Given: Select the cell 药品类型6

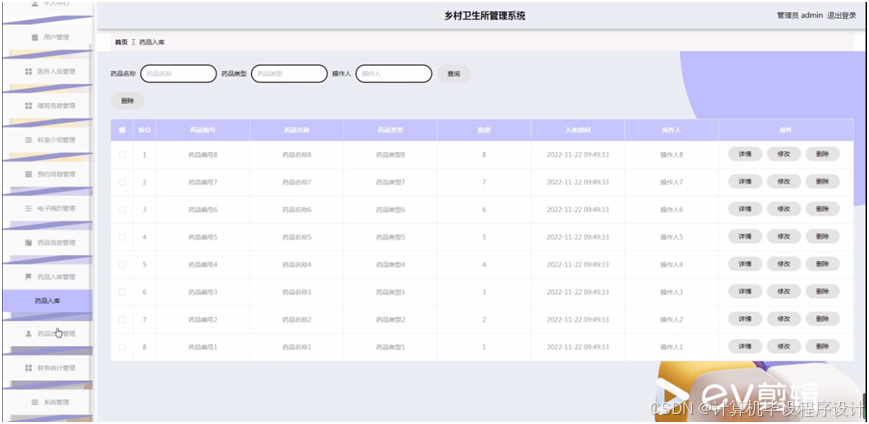Looking at the screenshot, I should pyautogui.click(x=390, y=210).
